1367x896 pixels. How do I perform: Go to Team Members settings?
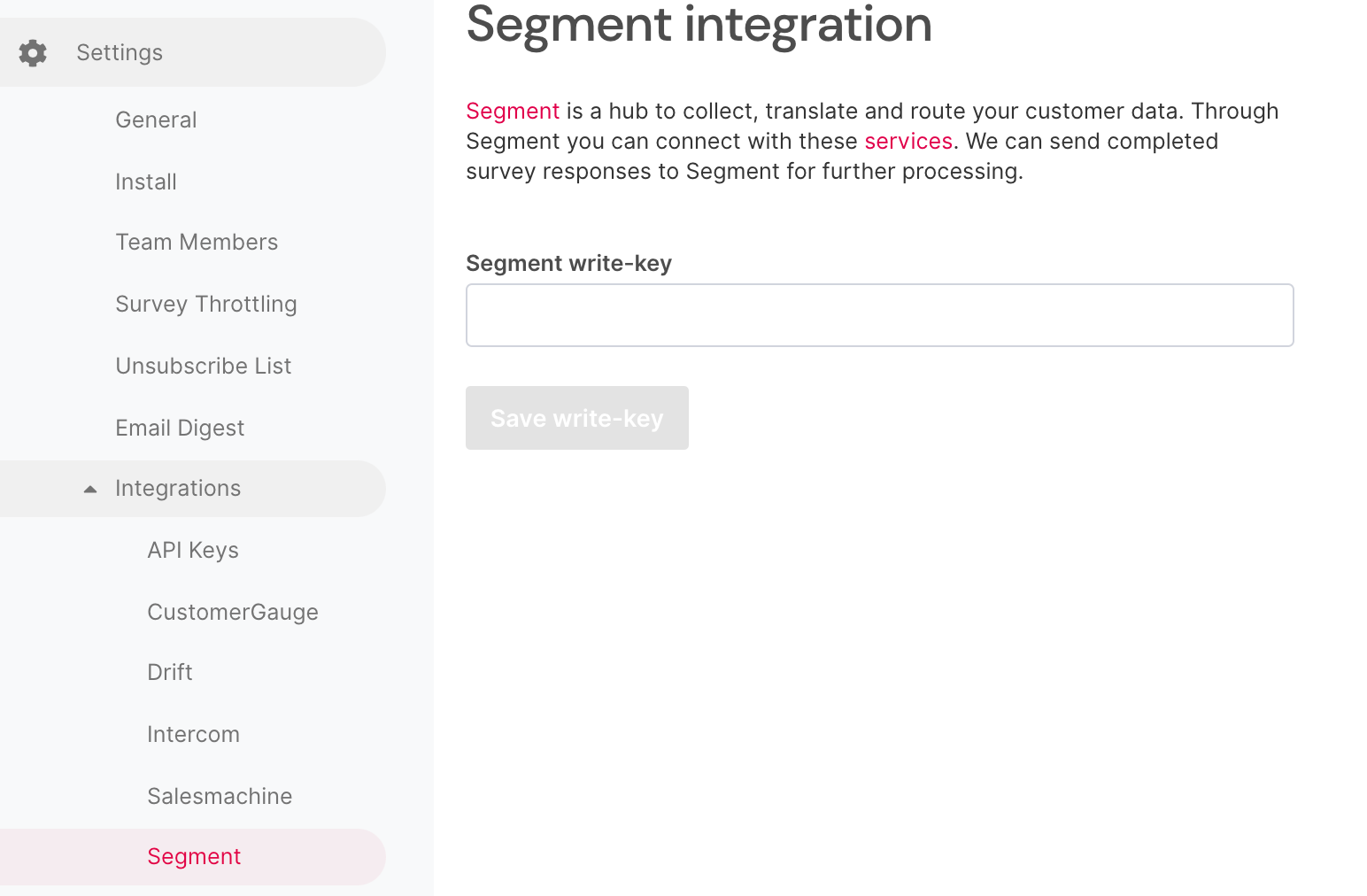197,242
